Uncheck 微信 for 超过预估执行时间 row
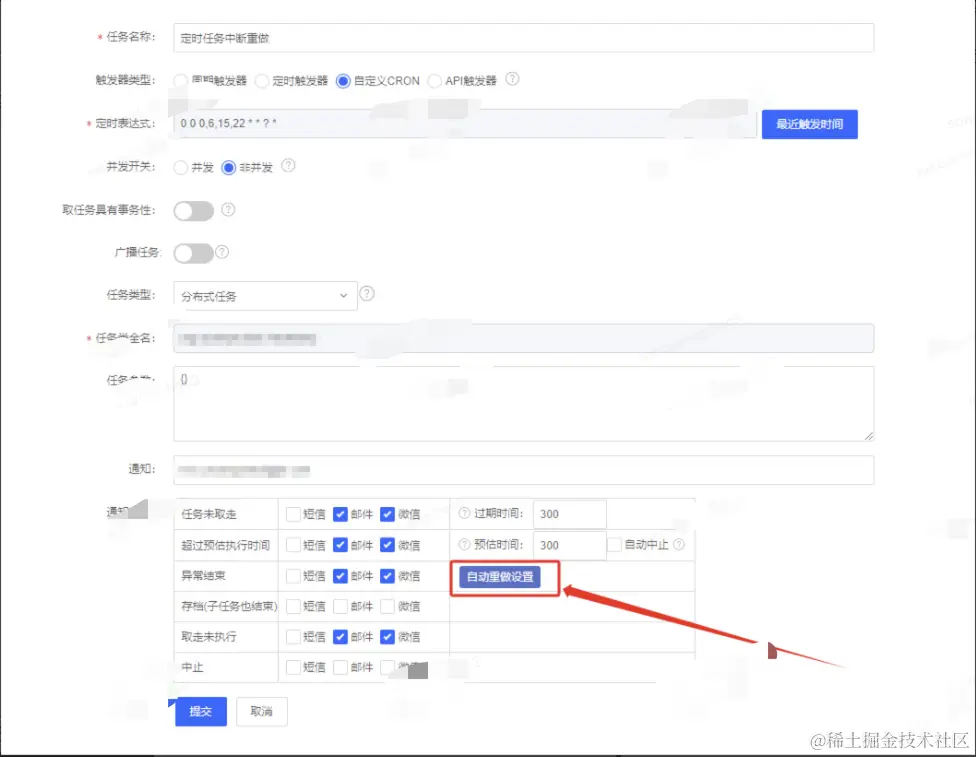Screen dimensions: 976x757 pos(387,545)
